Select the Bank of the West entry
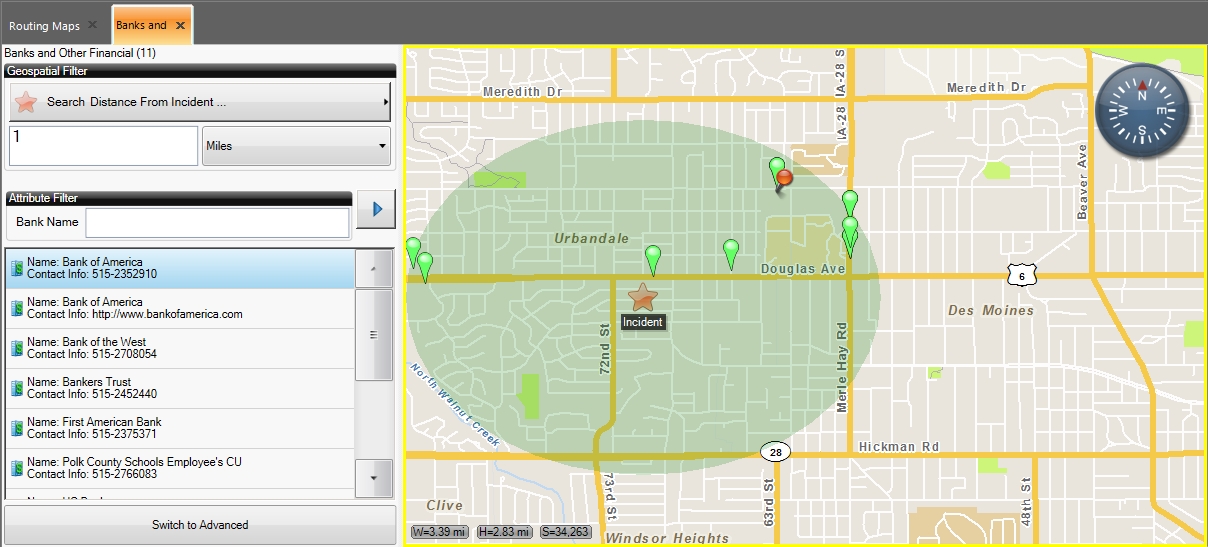This screenshot has height=547, width=1208. click(180, 348)
